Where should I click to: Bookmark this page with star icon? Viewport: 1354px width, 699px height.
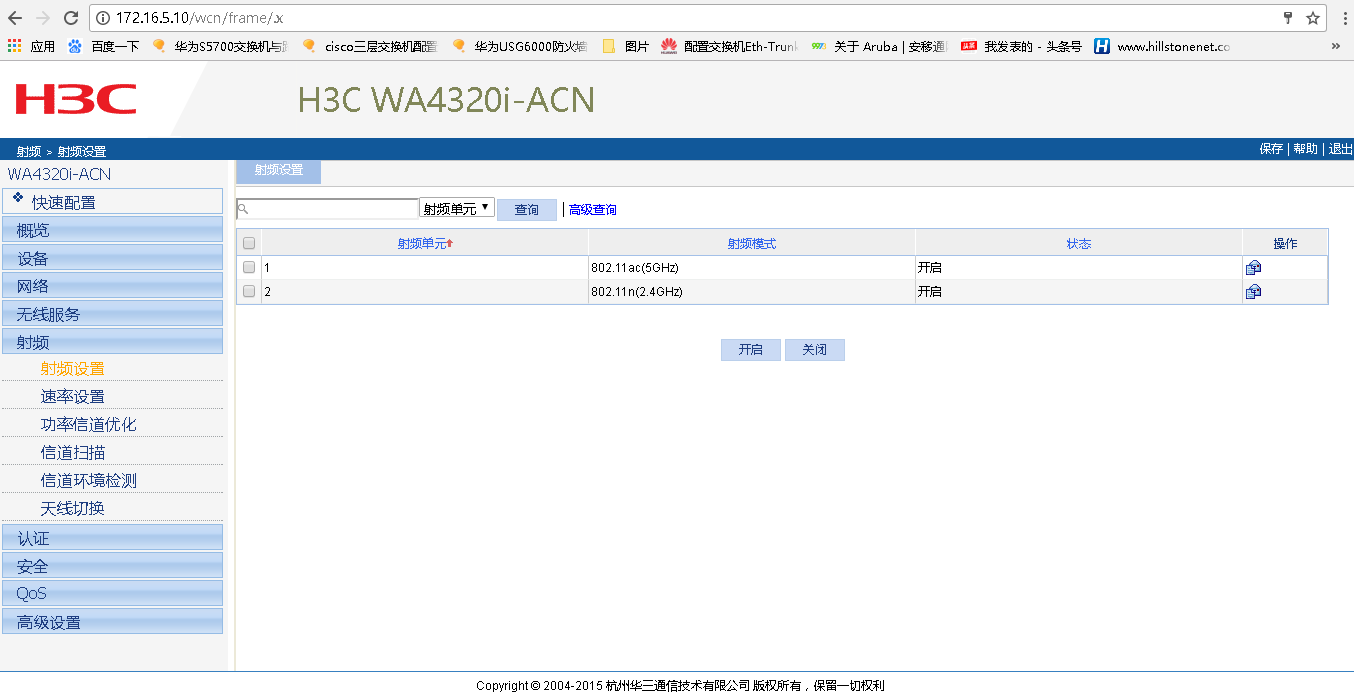pos(1313,18)
